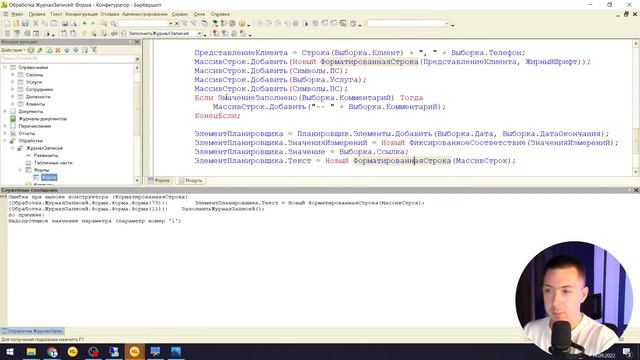The height and width of the screenshot is (360, 640).
Task: Select Журналы документов in the tree
Action: (42, 119)
